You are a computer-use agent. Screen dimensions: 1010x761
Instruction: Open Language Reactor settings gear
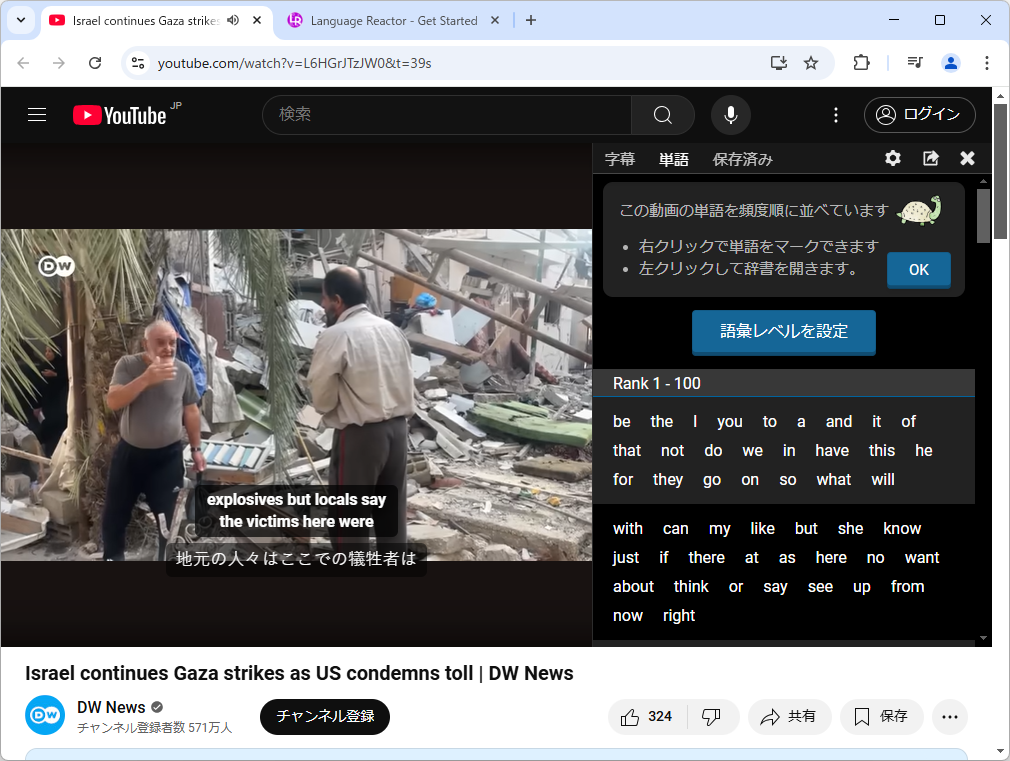pyautogui.click(x=893, y=158)
